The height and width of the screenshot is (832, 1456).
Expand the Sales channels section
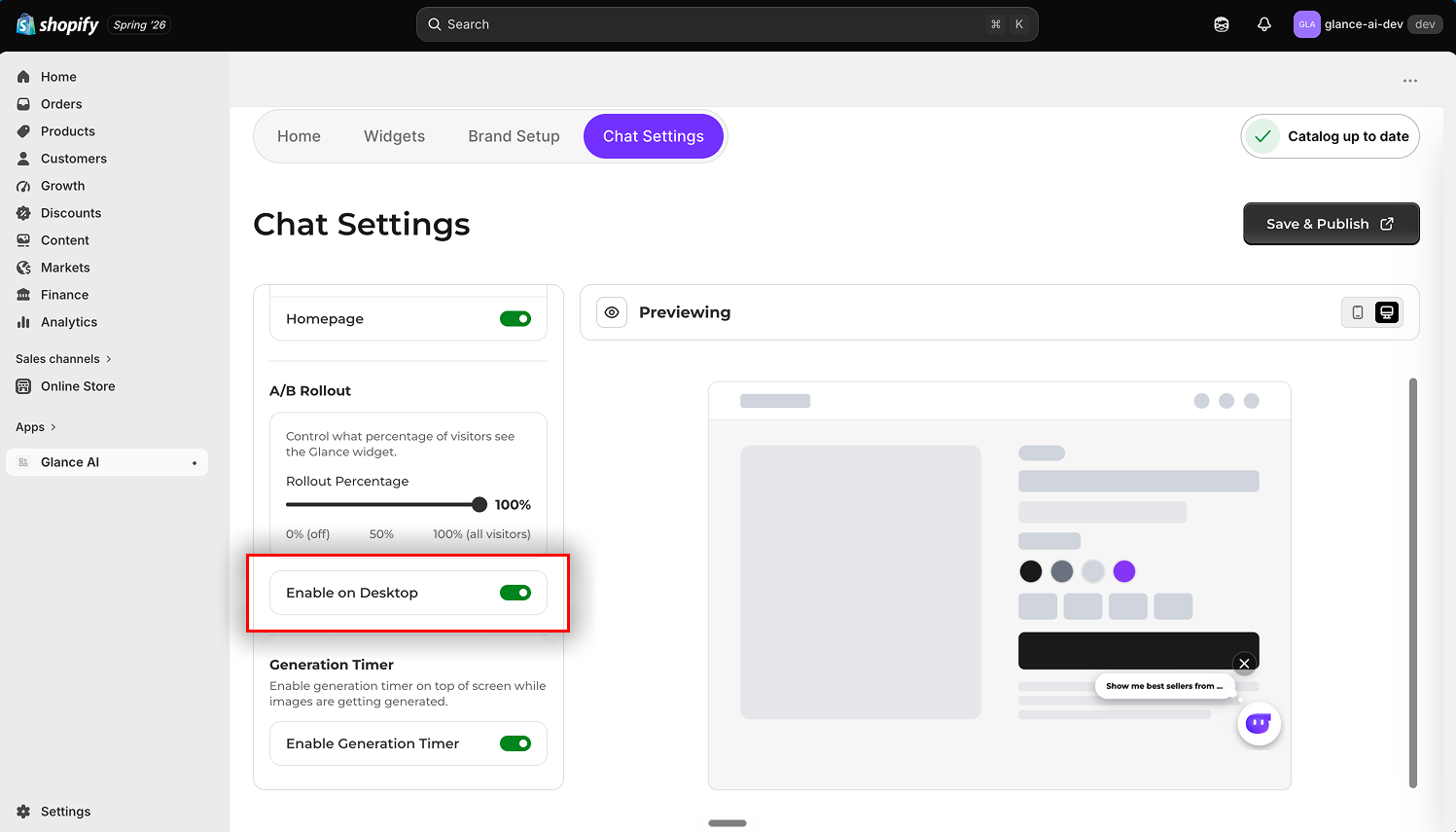[x=64, y=359]
